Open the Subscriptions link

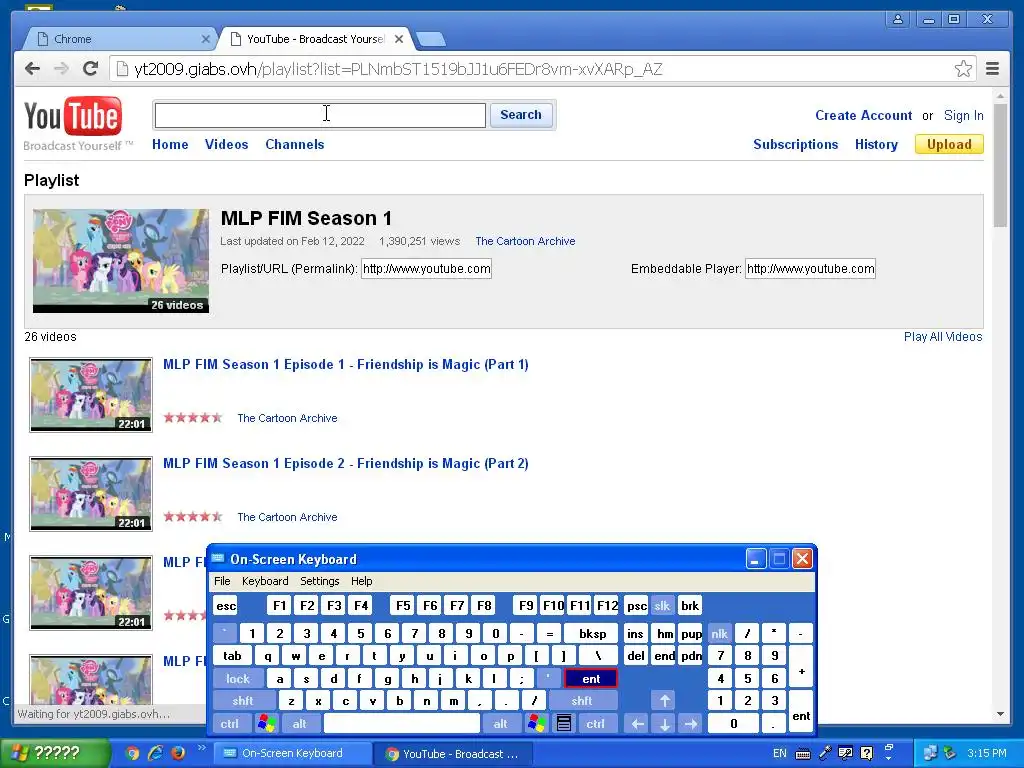795,144
